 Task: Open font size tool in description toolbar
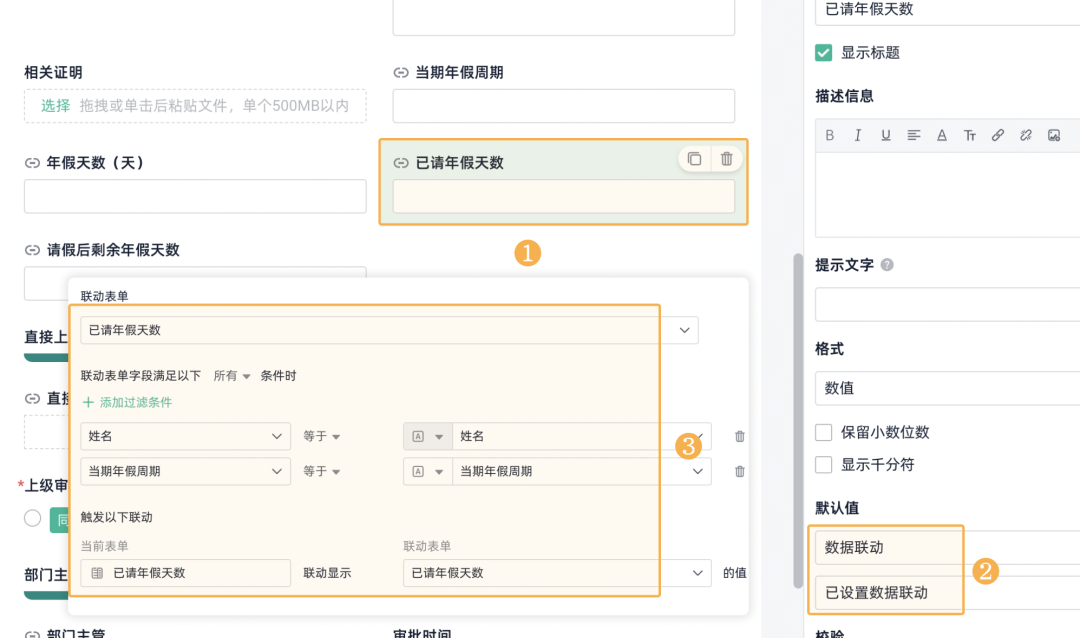pos(970,135)
